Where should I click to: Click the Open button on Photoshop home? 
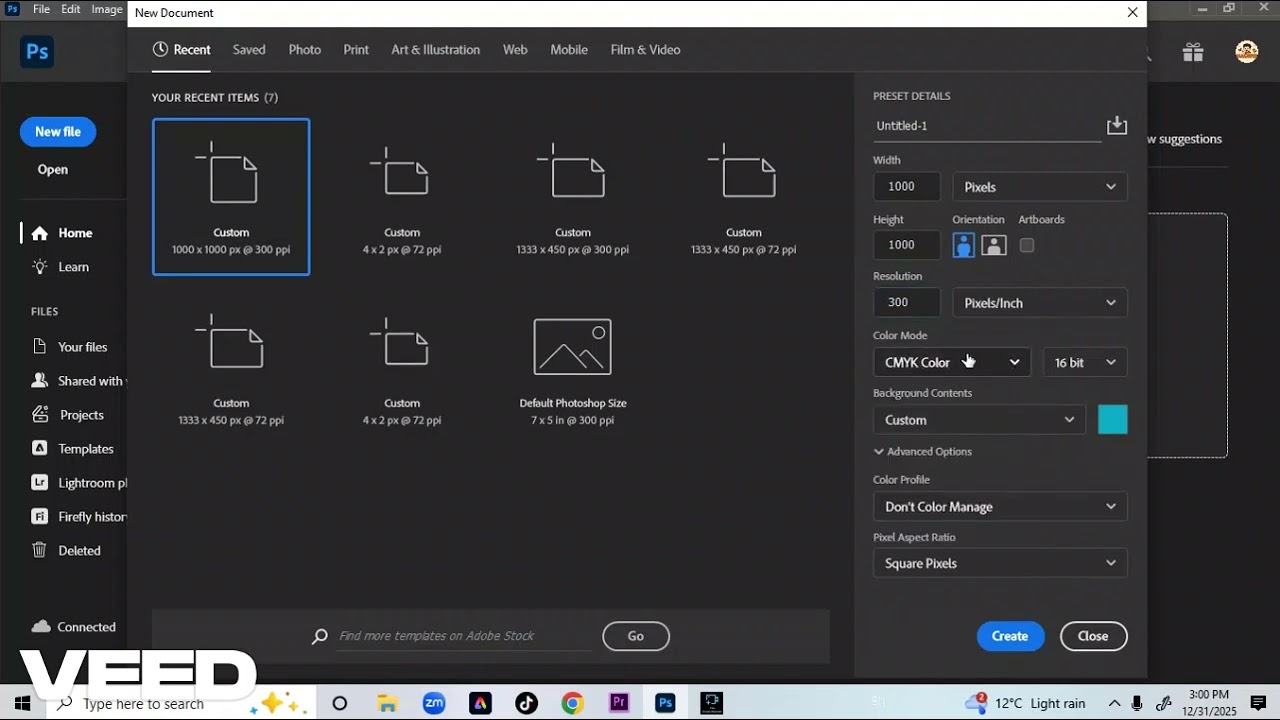pos(53,170)
